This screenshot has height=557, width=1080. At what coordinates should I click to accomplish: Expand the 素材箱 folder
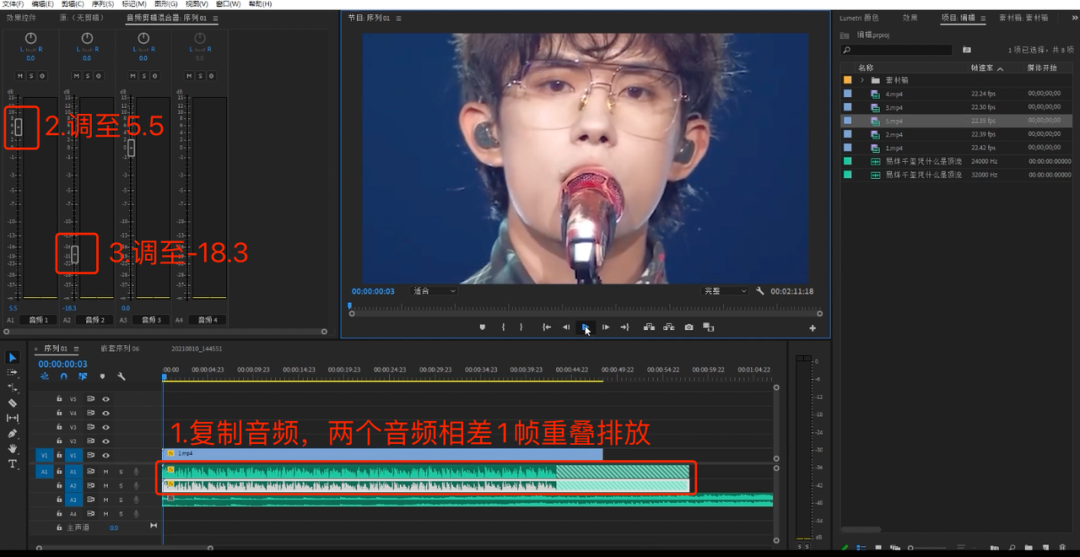(862, 80)
